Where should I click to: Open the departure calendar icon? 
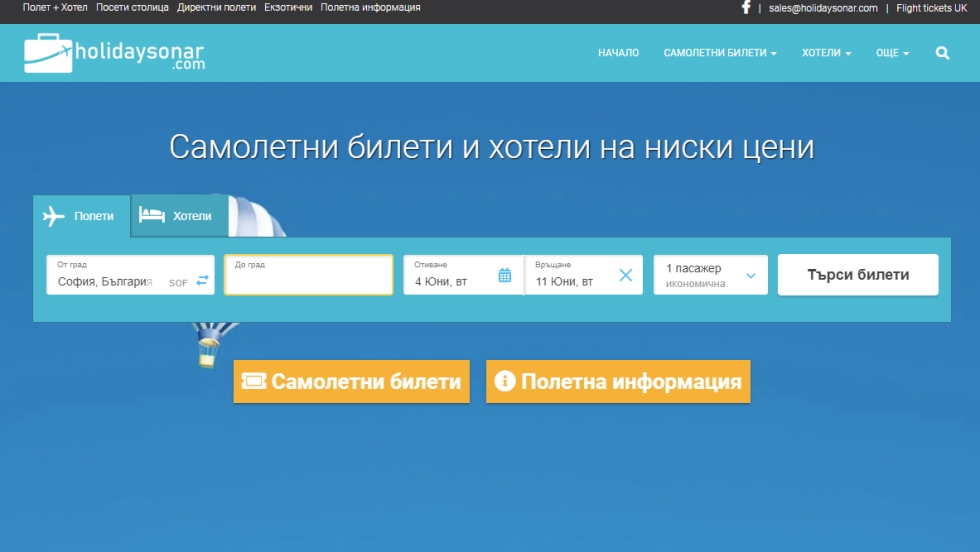coord(505,275)
